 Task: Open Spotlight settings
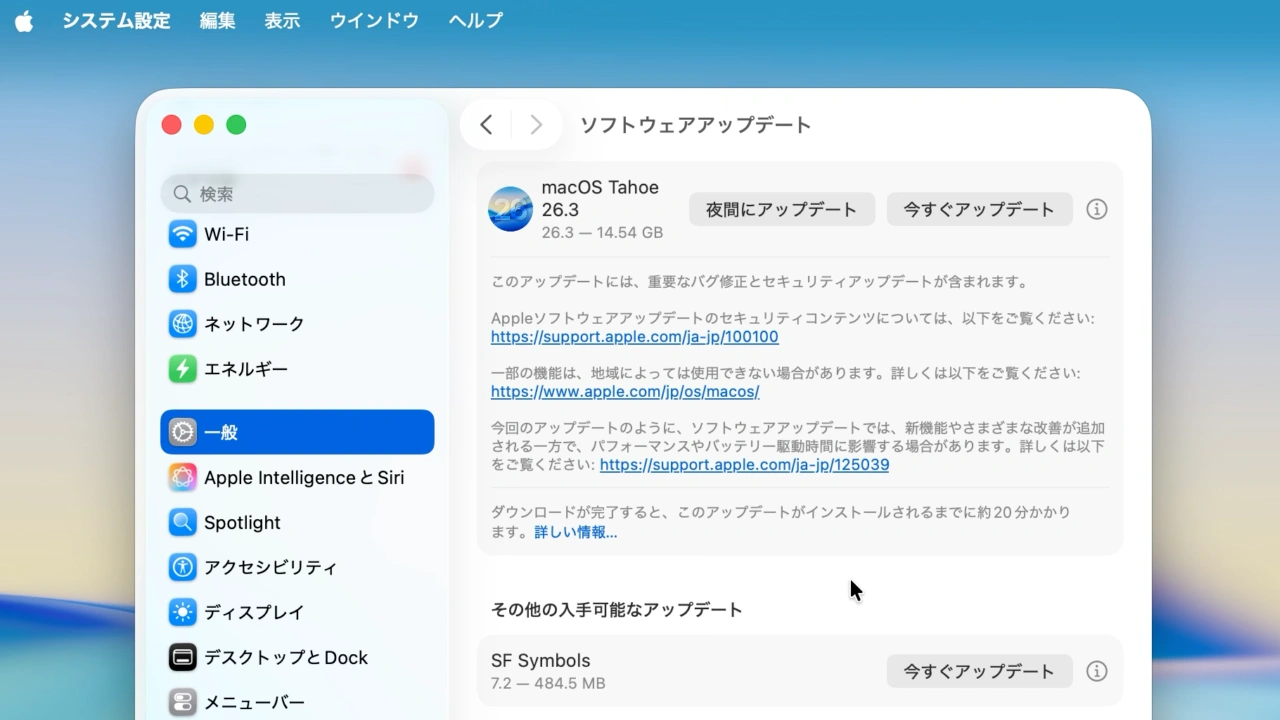(x=240, y=522)
